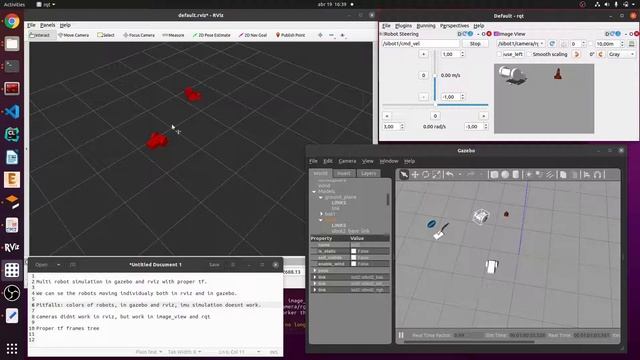Screen dimensions: 640x360
Task: Expand the bot1 model node in Gazebo
Action: tap(321, 214)
